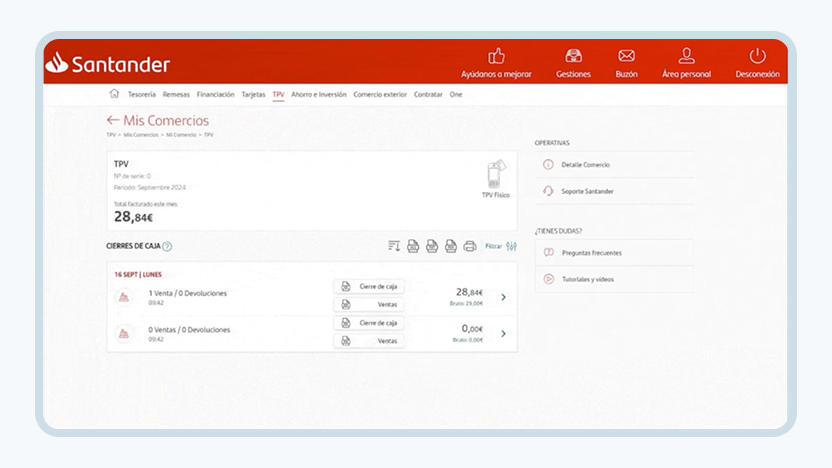
Task: Open Soporte Santander option
Action: point(614,191)
